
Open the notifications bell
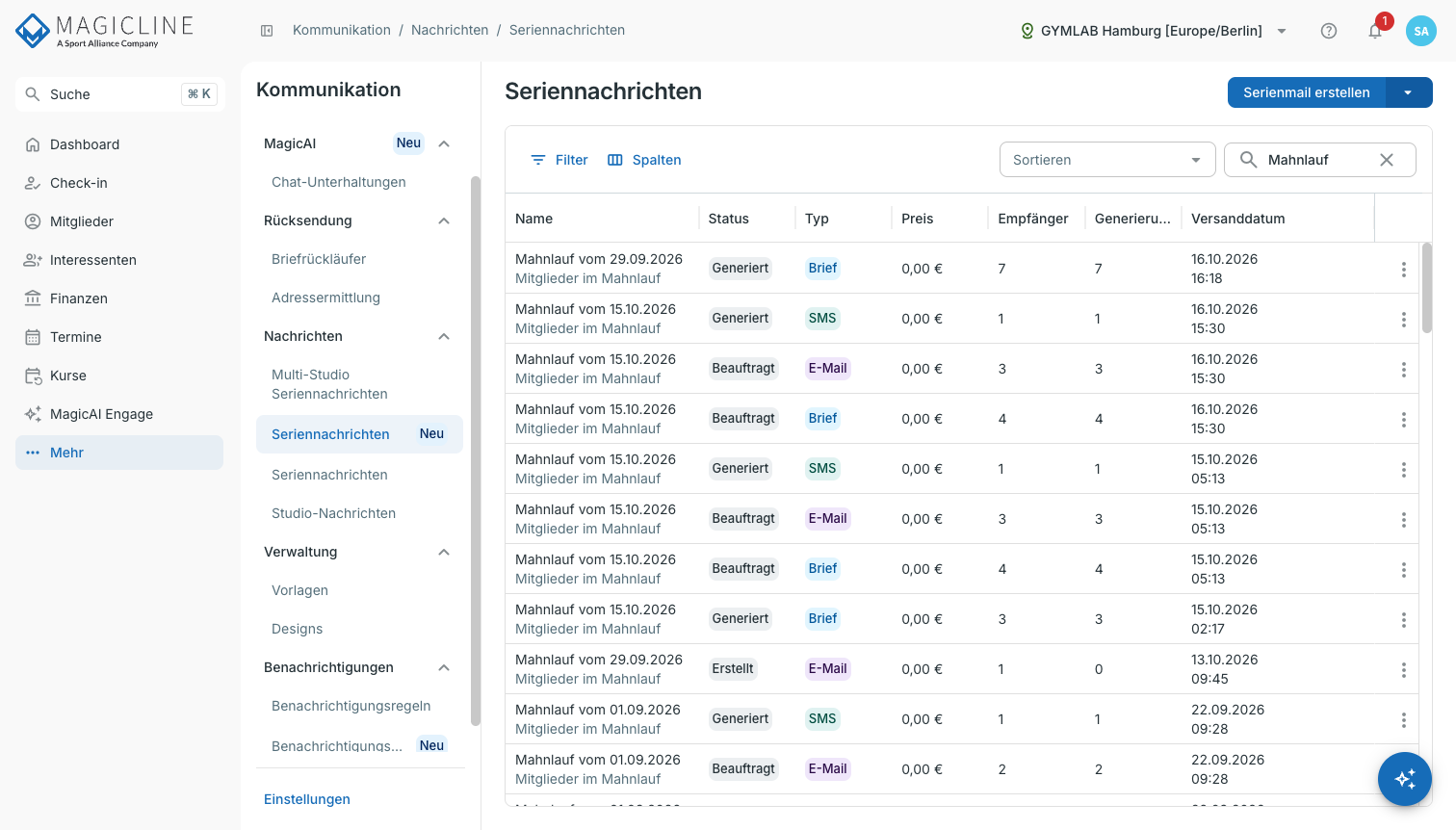point(1375,31)
